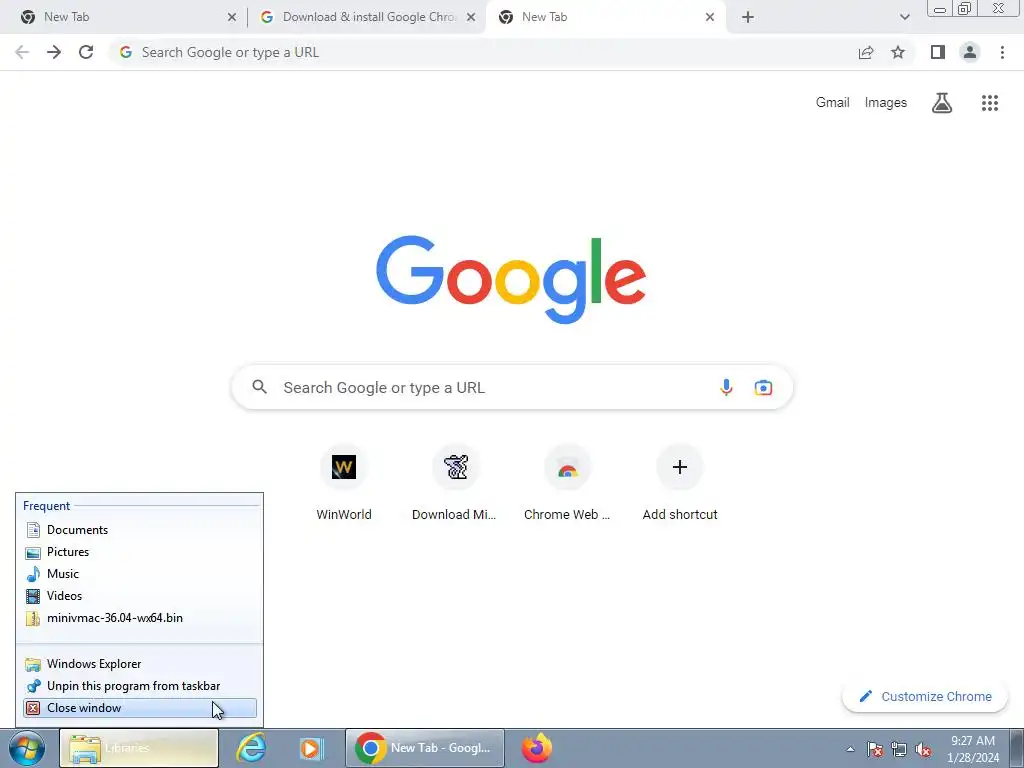1024x768 pixels.
Task: Reload the current page
Action: click(x=86, y=52)
